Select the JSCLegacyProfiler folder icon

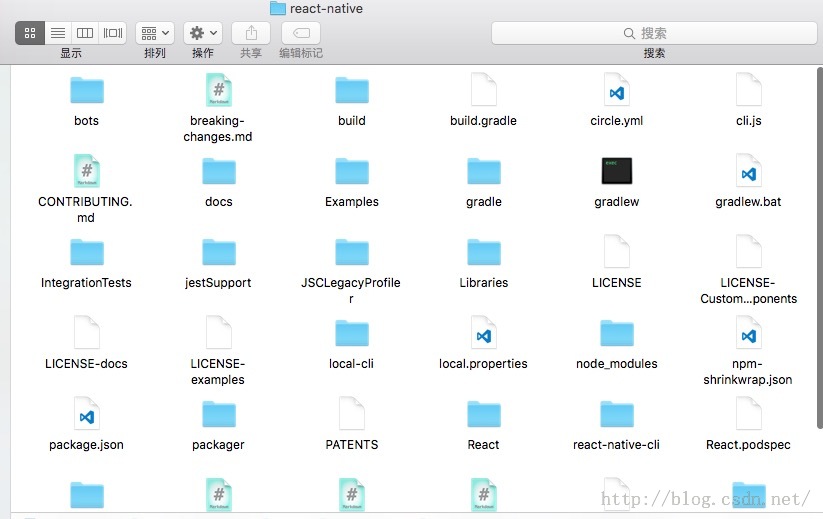[x=352, y=252]
